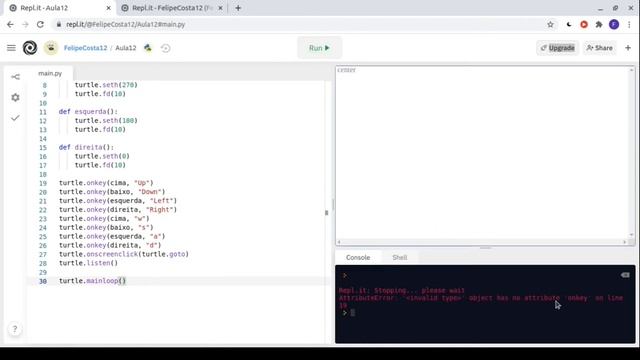This screenshot has height=360, width=640.
Task: Click line number 19 in gutter
Action: (43, 183)
